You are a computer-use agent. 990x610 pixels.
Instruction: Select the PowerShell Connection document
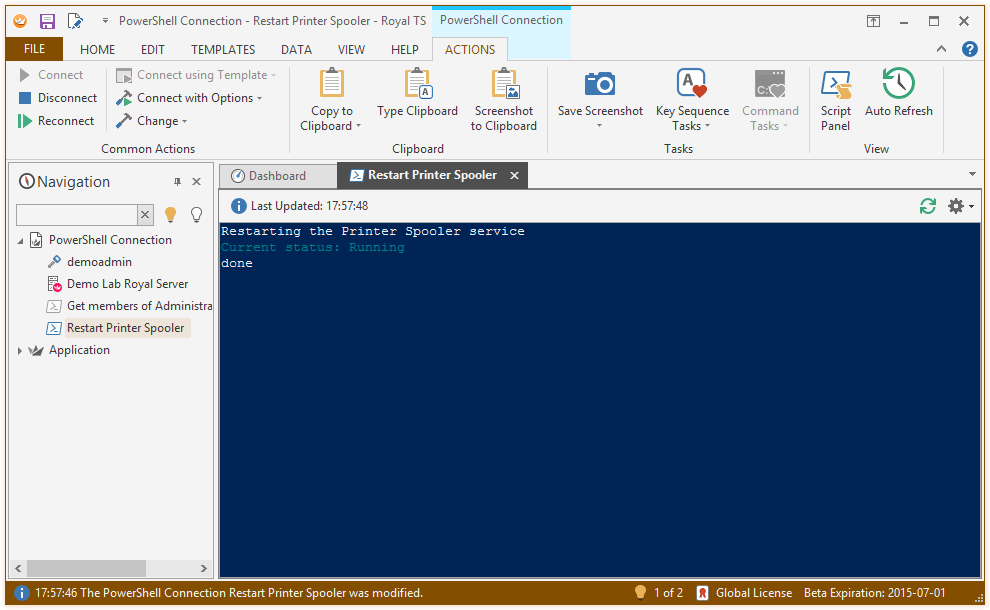(x=101, y=240)
